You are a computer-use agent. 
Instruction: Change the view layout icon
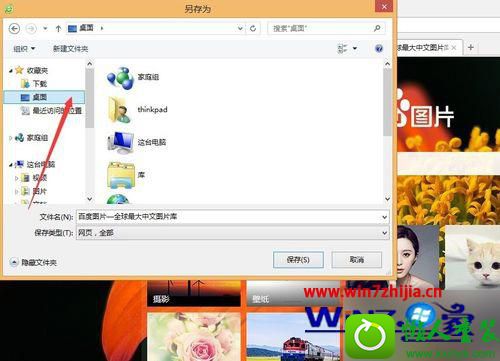[342, 49]
